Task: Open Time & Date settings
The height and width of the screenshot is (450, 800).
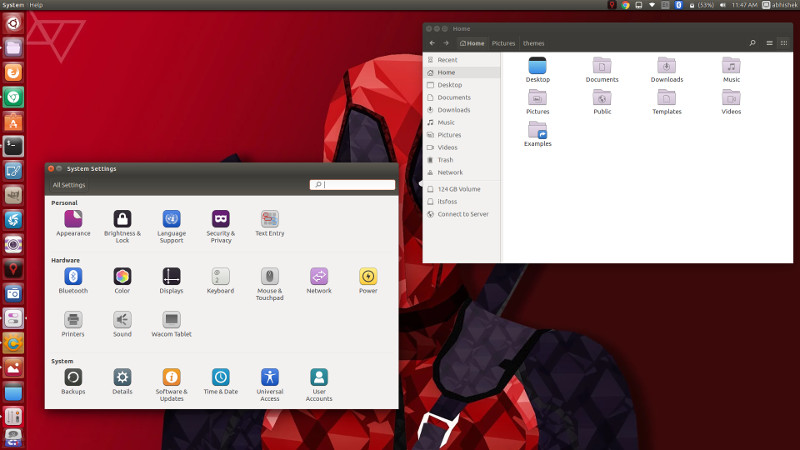Action: tap(220, 382)
